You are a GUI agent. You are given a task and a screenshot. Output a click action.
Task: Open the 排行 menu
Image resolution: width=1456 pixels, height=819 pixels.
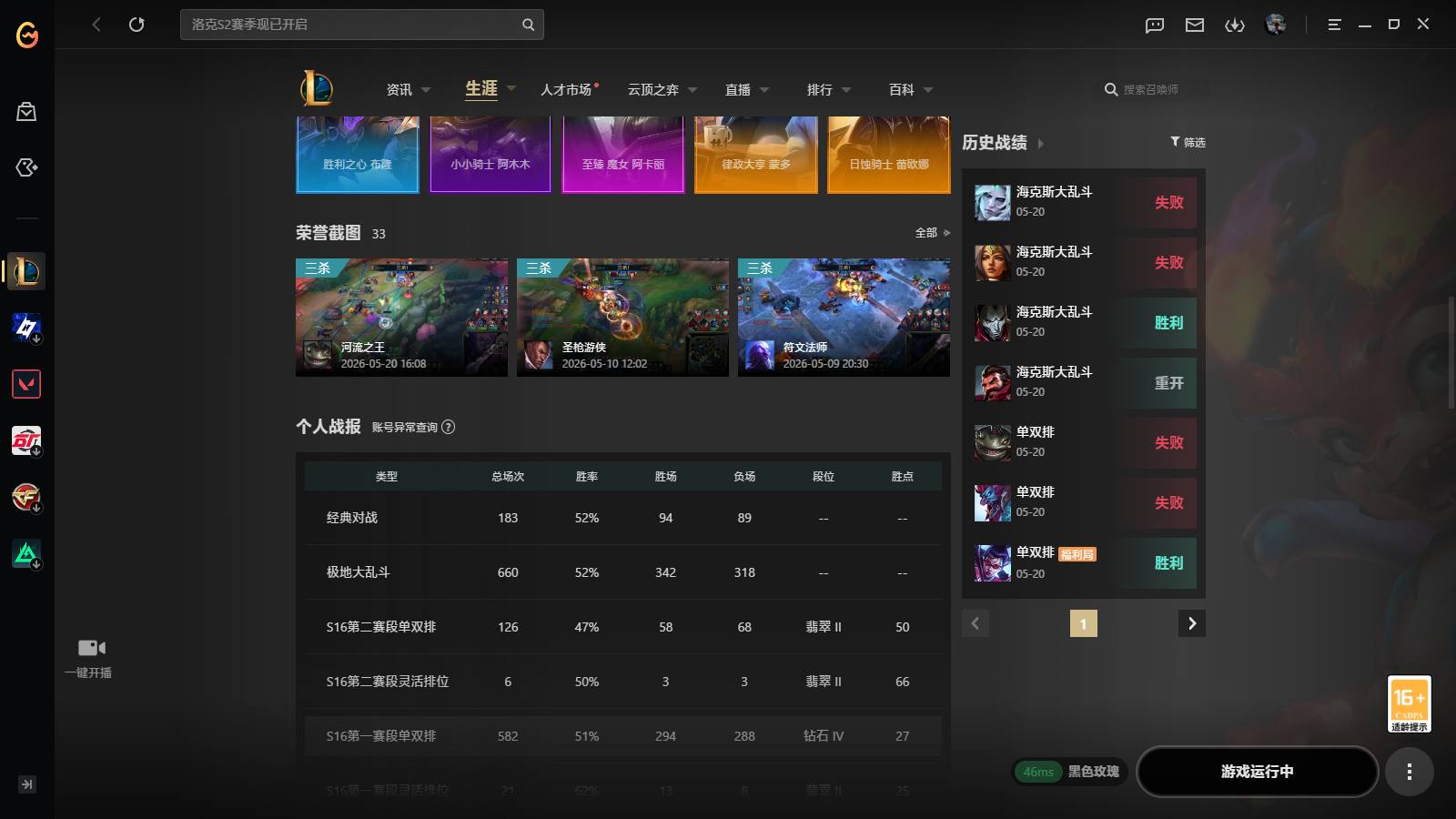pyautogui.click(x=820, y=90)
